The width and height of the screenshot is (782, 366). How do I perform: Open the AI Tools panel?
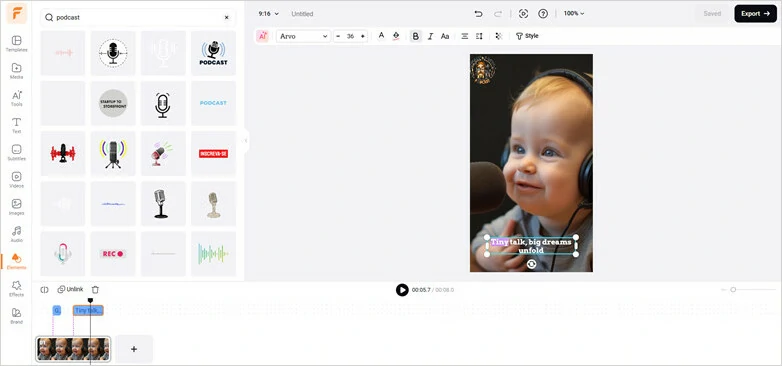pos(16,98)
